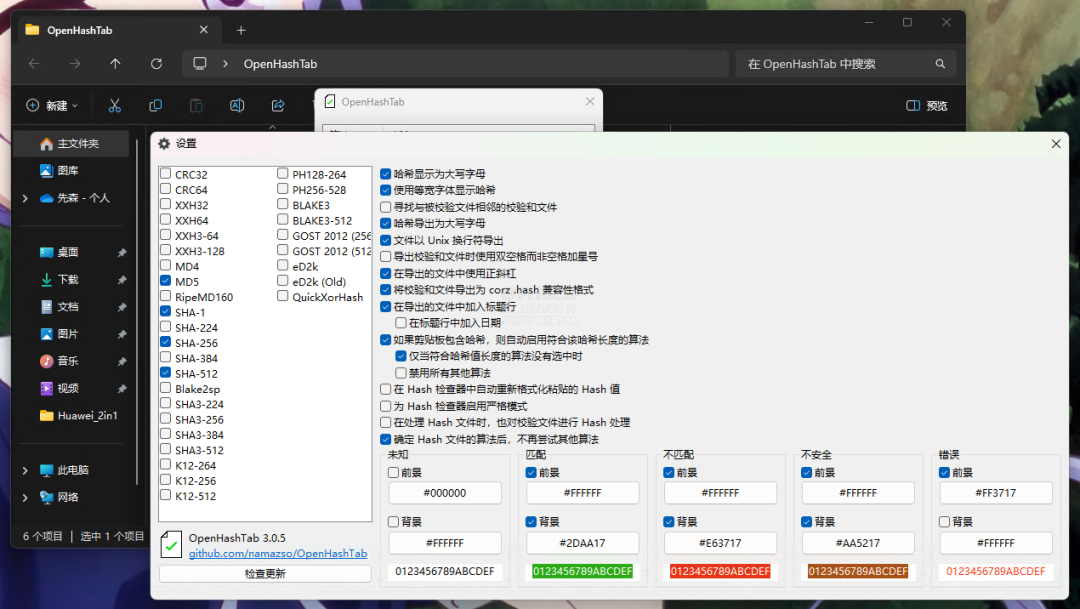Image resolution: width=1080 pixels, height=609 pixels.
Task: Close the small OpenHashTab dialog
Action: tap(590, 101)
